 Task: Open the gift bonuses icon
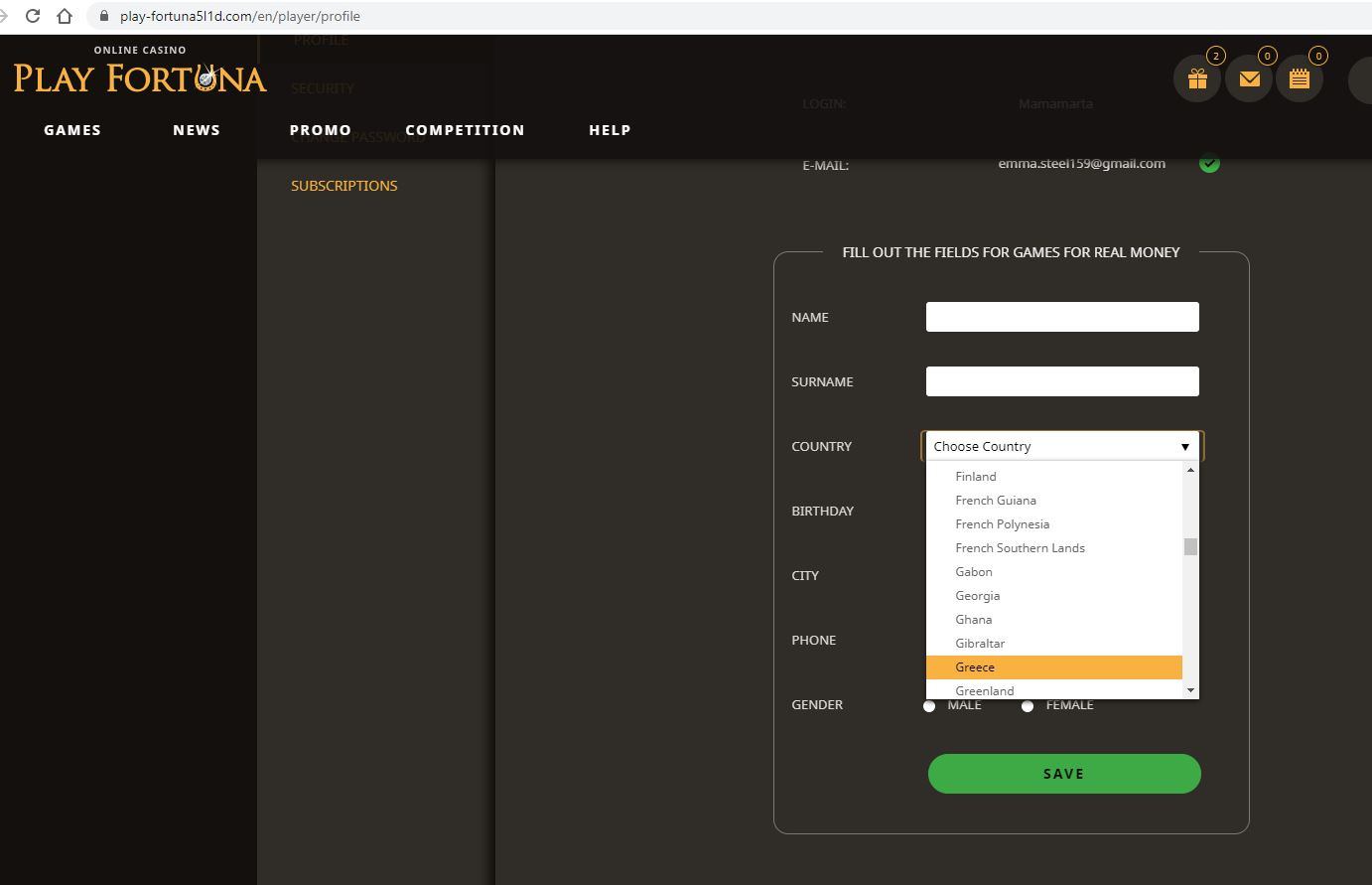pos(1197,79)
